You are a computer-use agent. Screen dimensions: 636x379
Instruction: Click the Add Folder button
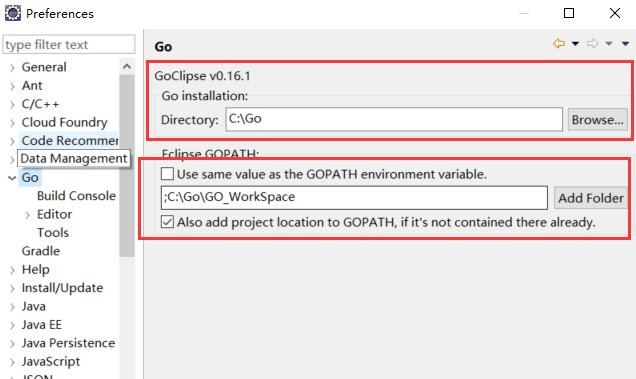coord(591,198)
